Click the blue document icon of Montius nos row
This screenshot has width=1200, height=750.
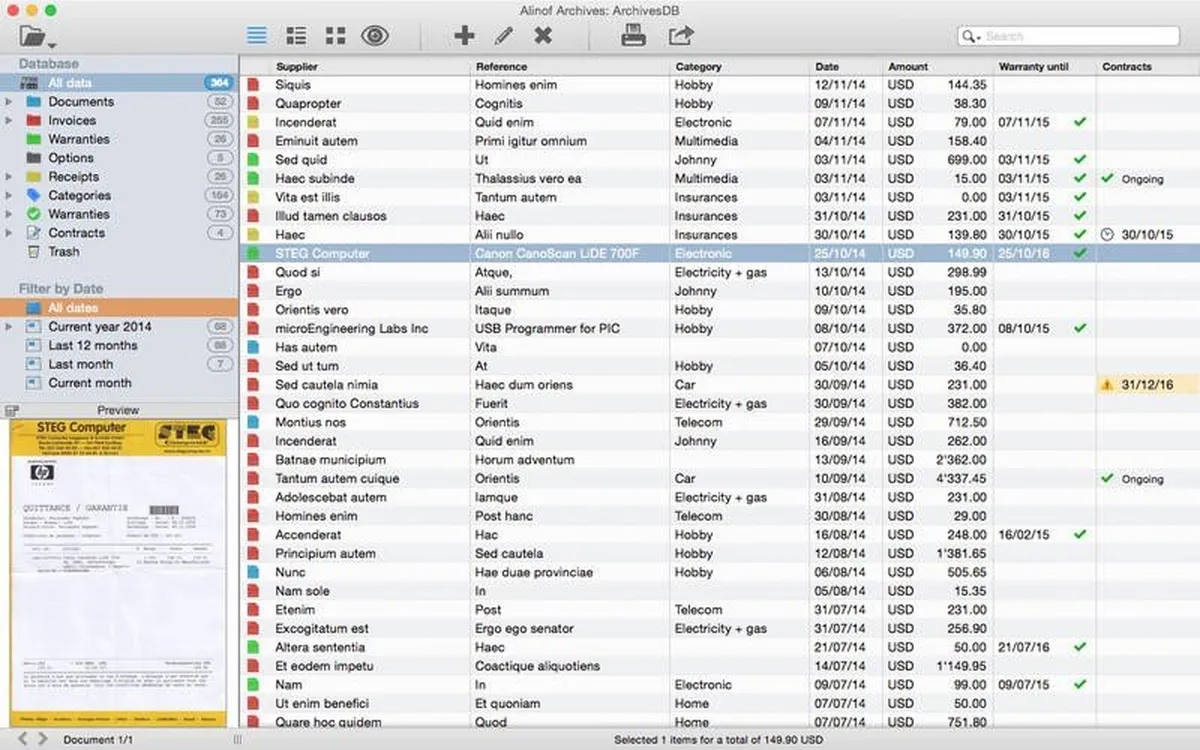point(254,422)
